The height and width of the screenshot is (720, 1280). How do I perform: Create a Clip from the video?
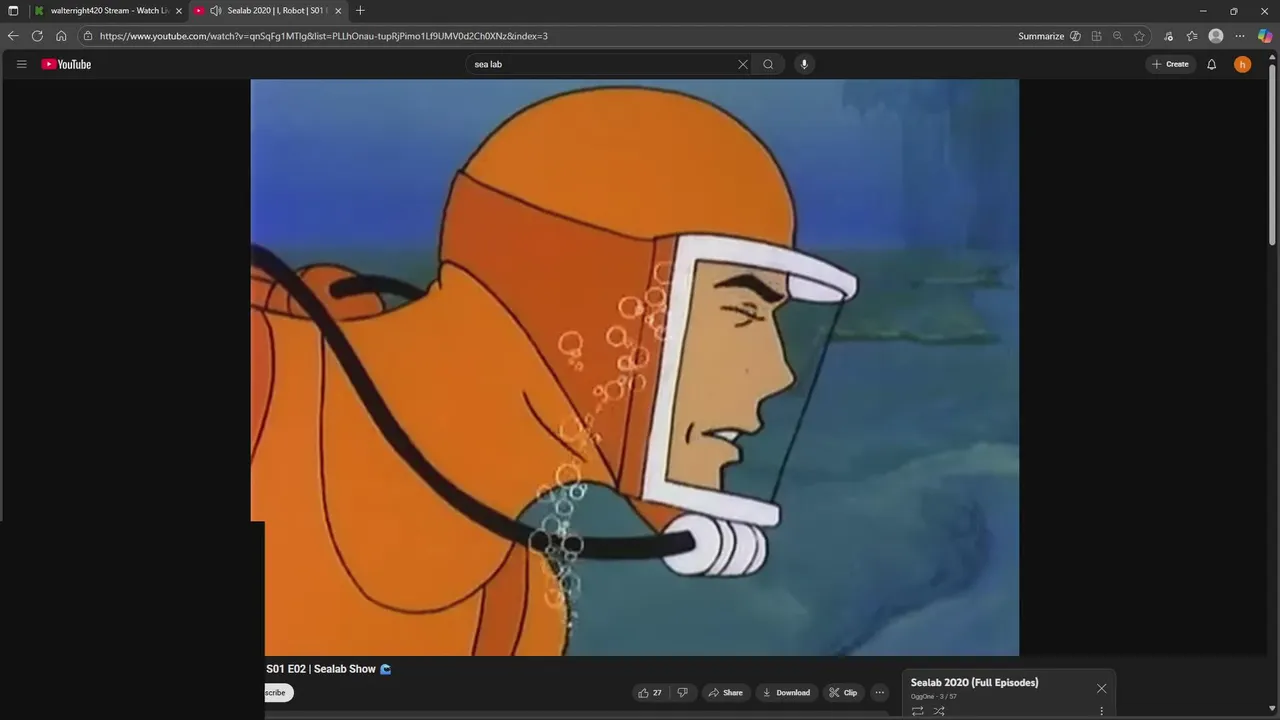[x=843, y=692]
